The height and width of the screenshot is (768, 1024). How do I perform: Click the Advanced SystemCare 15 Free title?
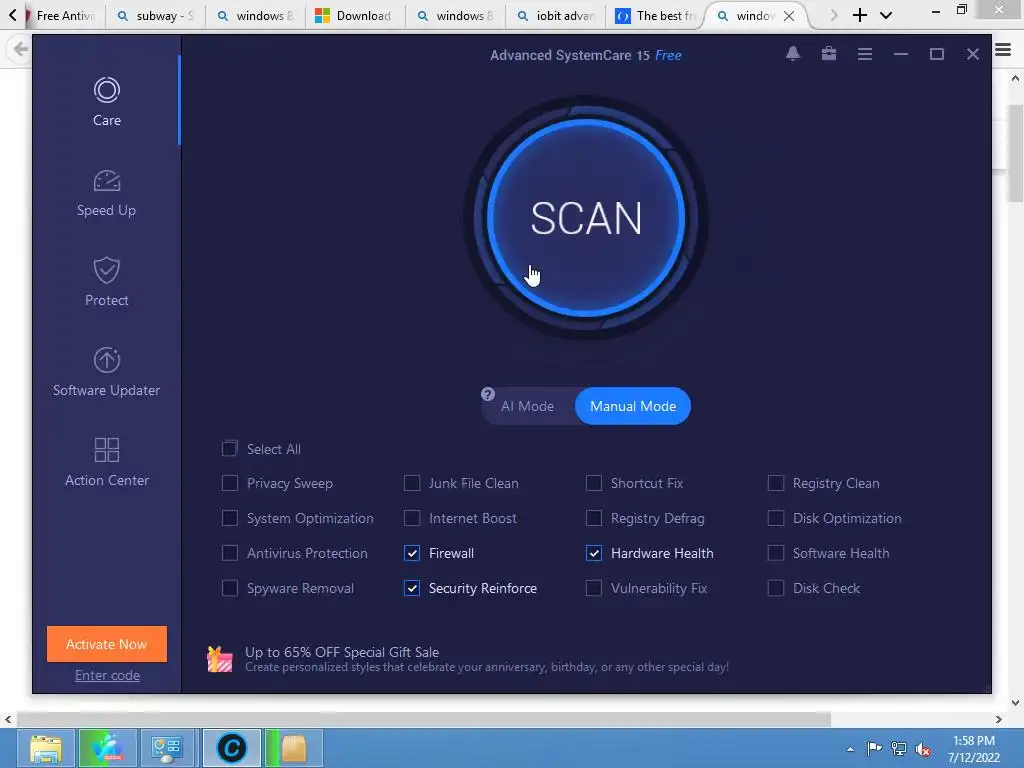(x=585, y=56)
